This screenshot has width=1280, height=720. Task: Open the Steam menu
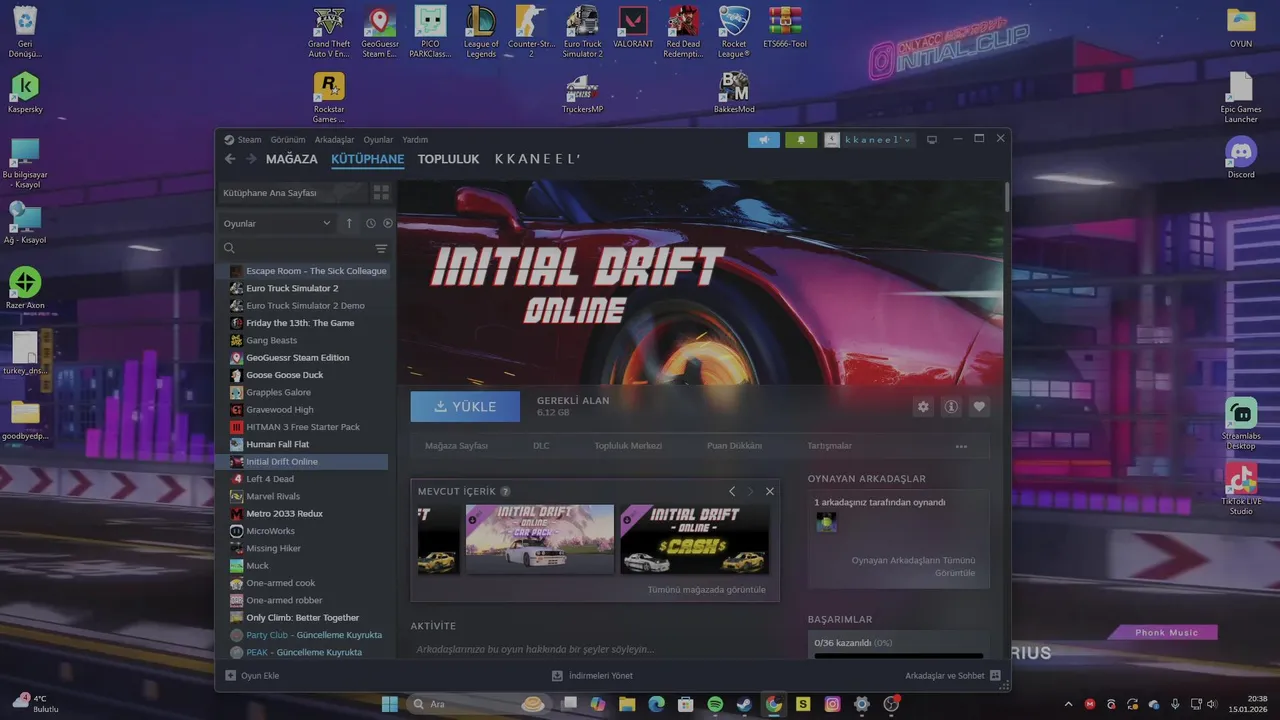pos(243,140)
